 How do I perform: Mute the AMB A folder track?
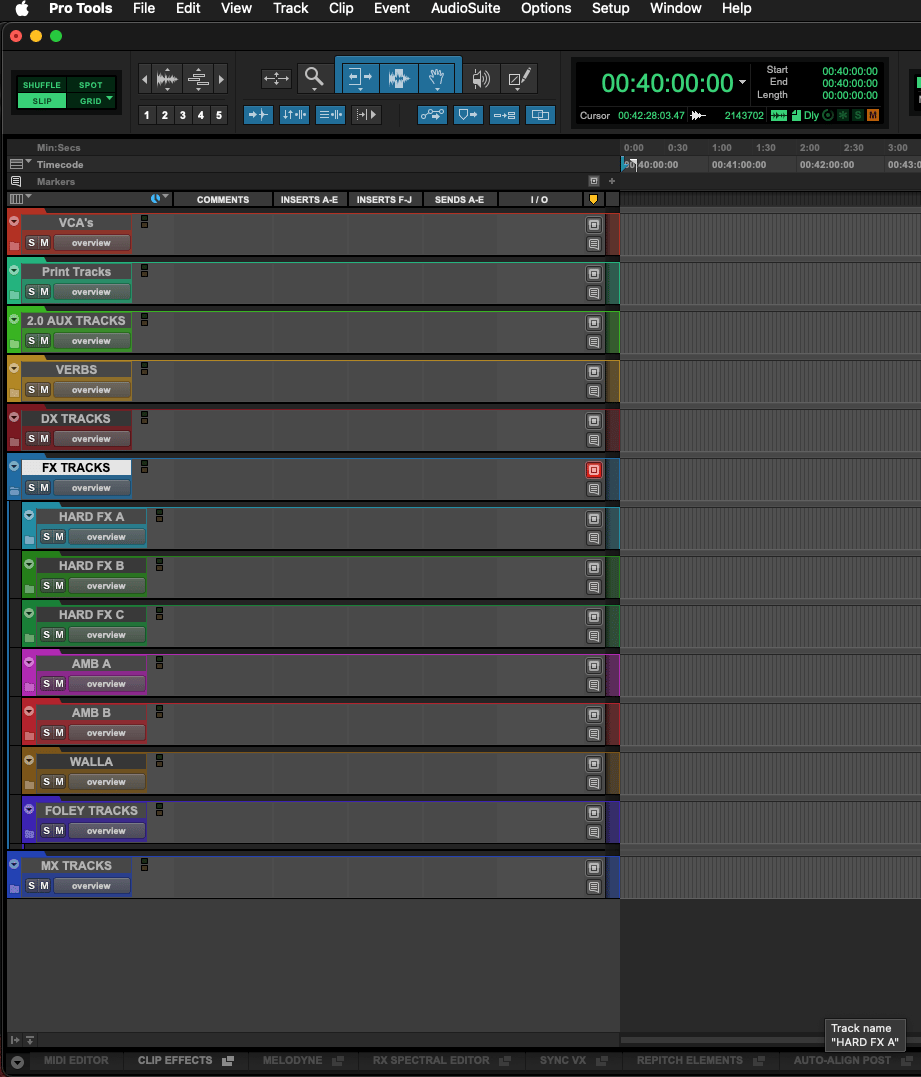(x=59, y=683)
